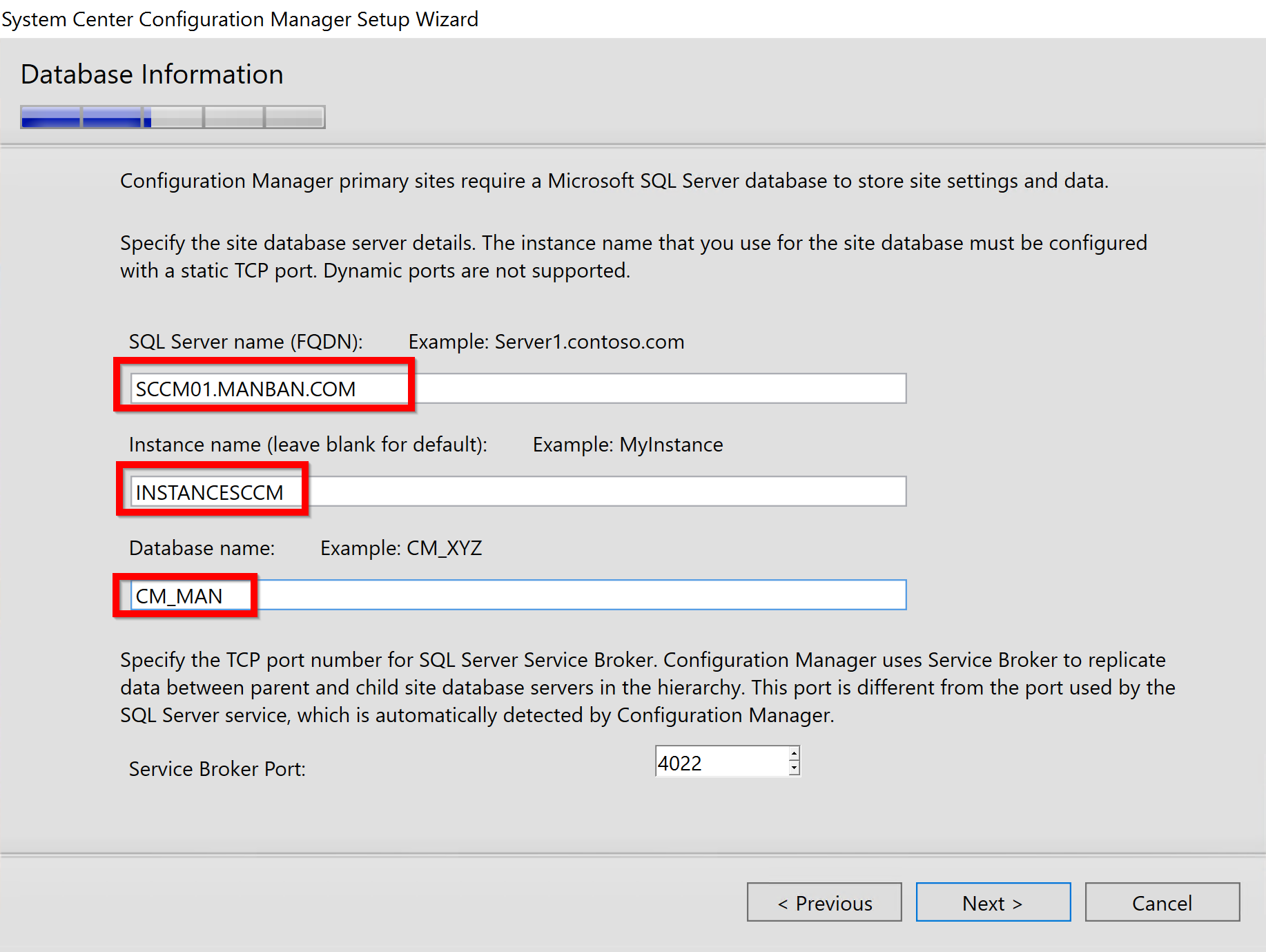Click the Instance name label text
Viewport: 1266px width, 952px height.
point(307,444)
